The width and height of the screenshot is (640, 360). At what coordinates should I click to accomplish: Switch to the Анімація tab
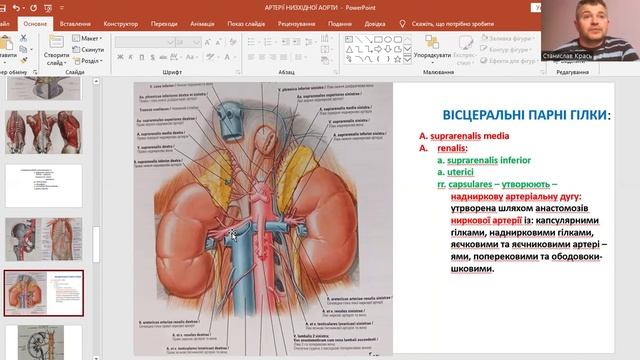click(x=202, y=24)
